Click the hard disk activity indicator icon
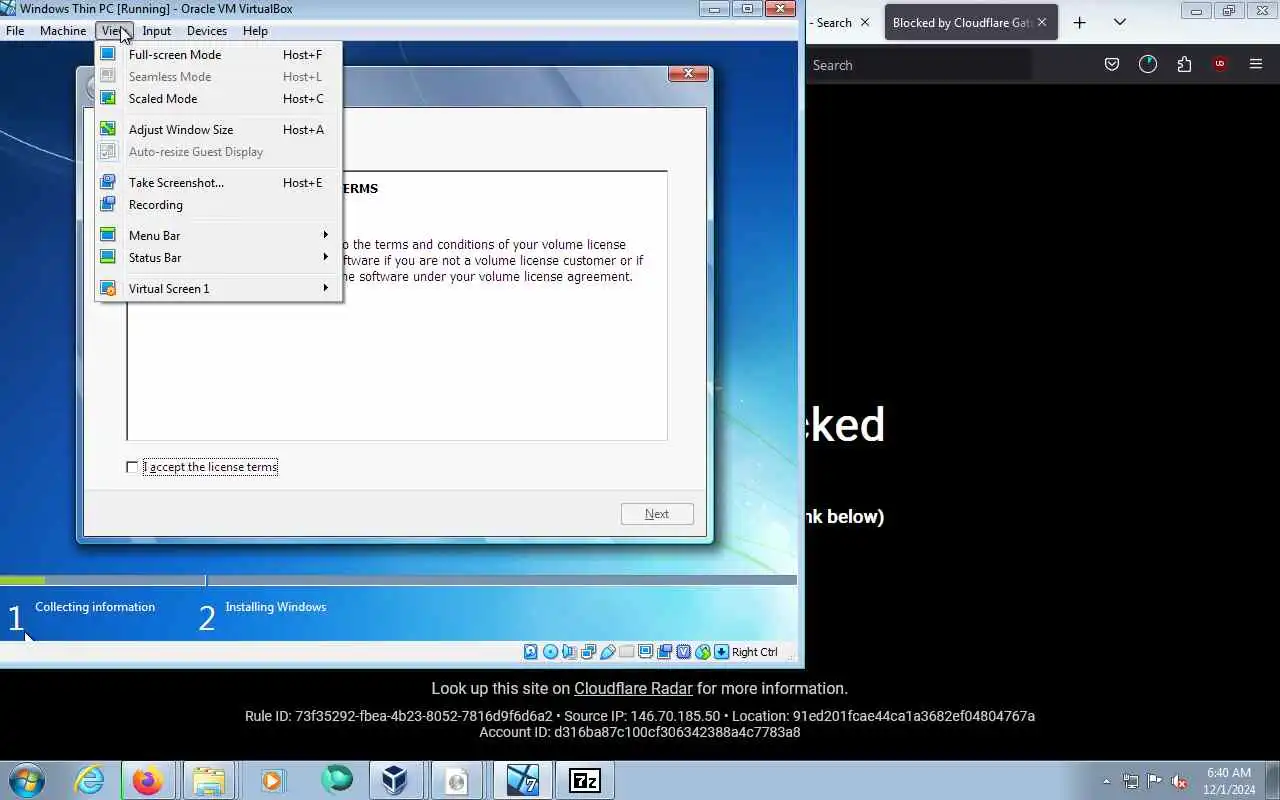This screenshot has height=800, width=1280. tap(531, 652)
